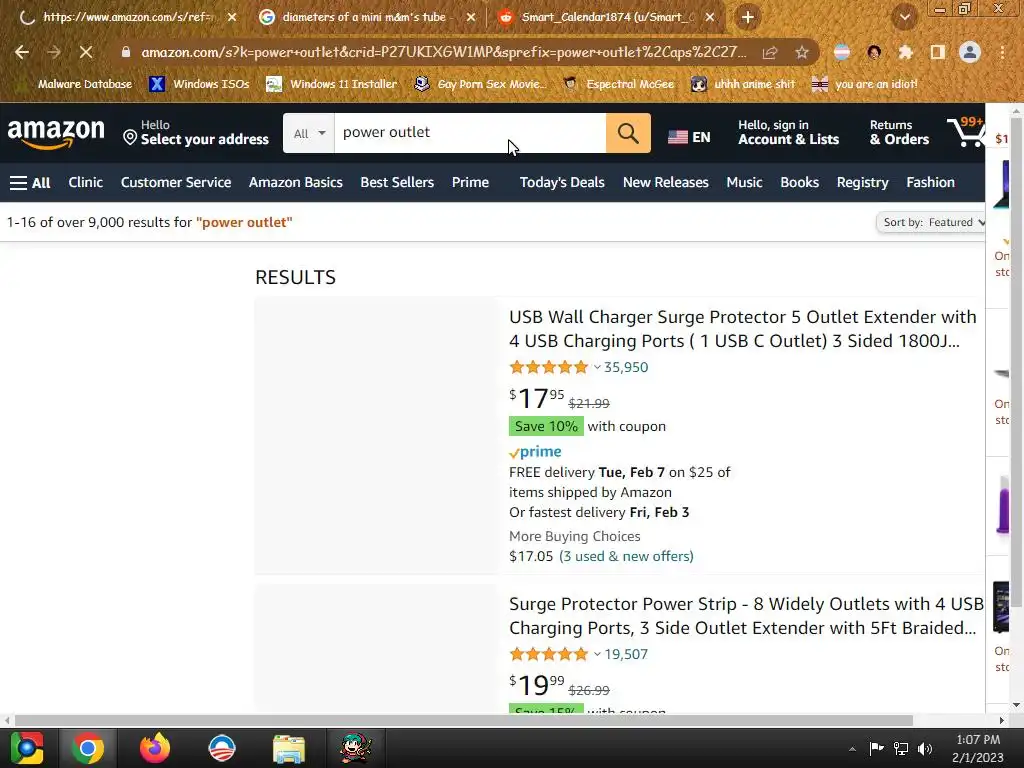Open the Malware Database bookmark
Image resolution: width=1024 pixels, height=768 pixels.
point(74,84)
